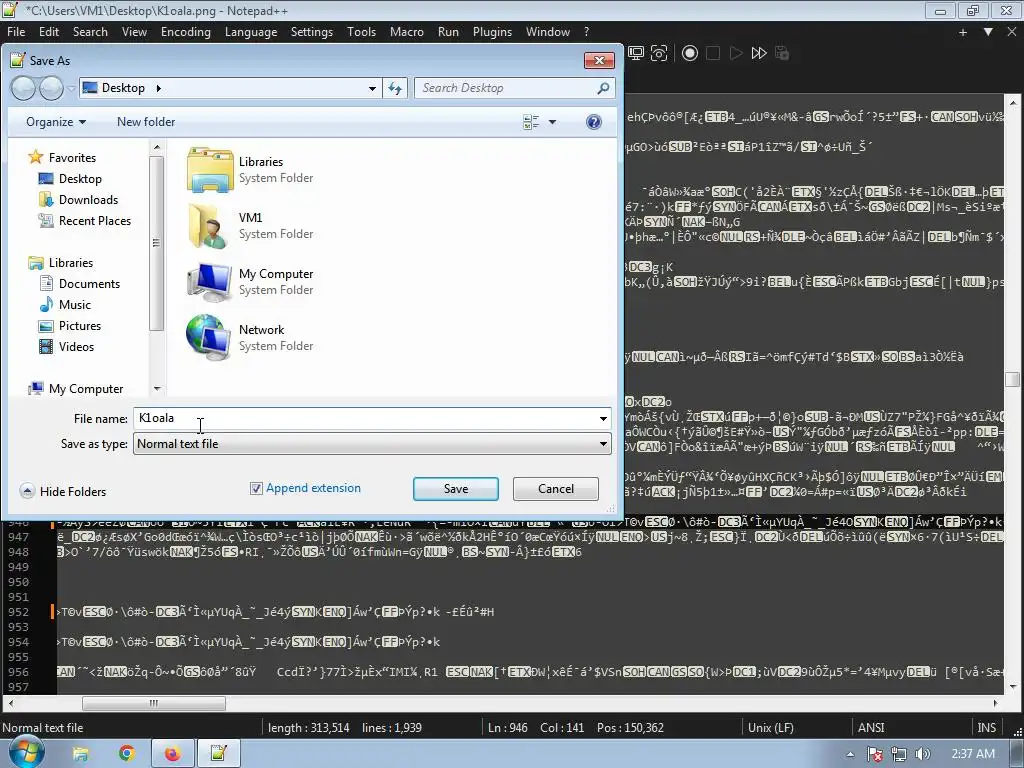The height and width of the screenshot is (768, 1024).
Task: Click the change view icon
Action: pos(531,122)
